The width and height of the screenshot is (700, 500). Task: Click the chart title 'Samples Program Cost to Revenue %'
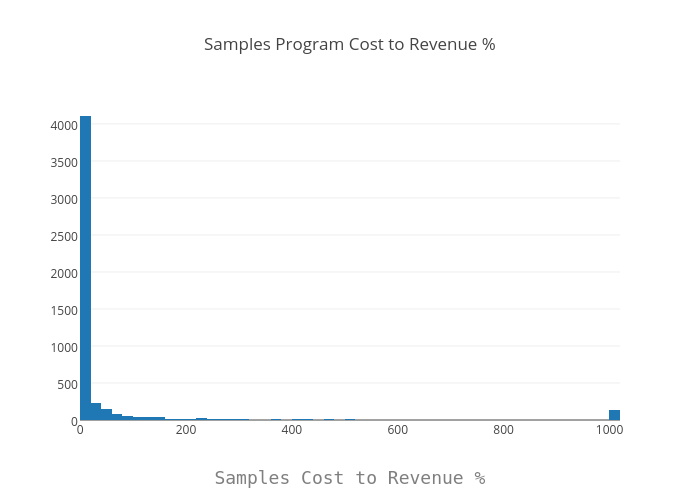click(349, 45)
